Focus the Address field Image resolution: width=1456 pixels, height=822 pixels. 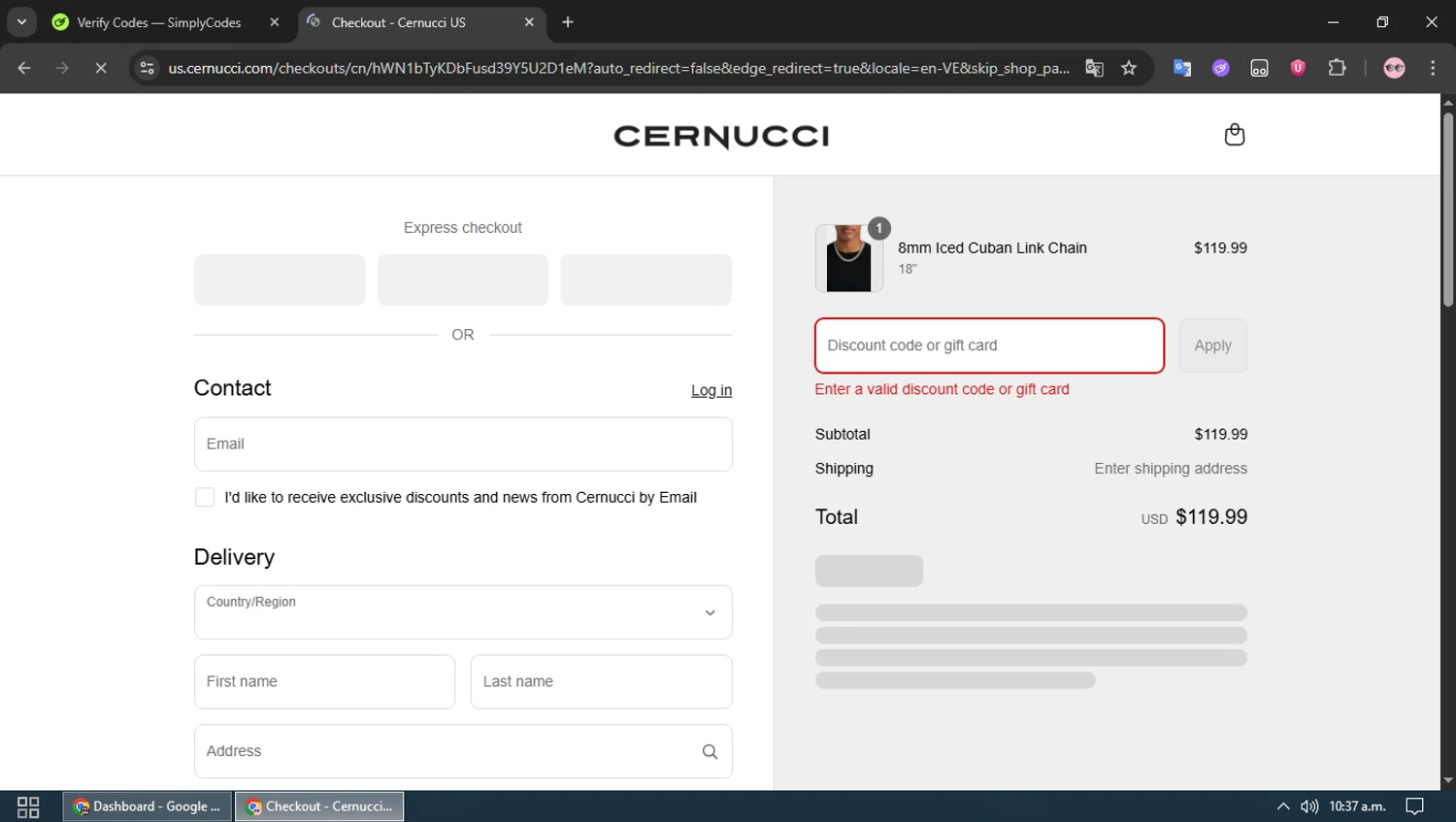pyautogui.click(x=463, y=751)
